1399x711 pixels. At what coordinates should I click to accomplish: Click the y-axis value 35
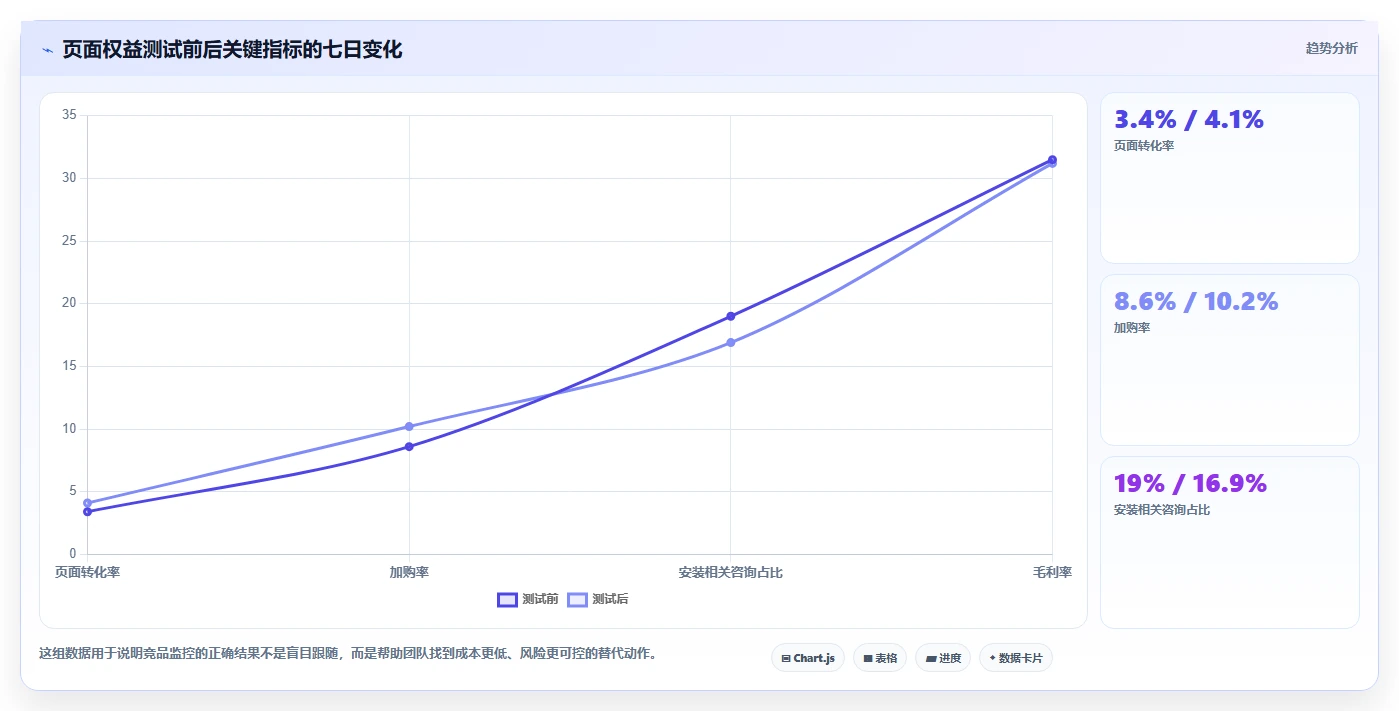coord(69,115)
